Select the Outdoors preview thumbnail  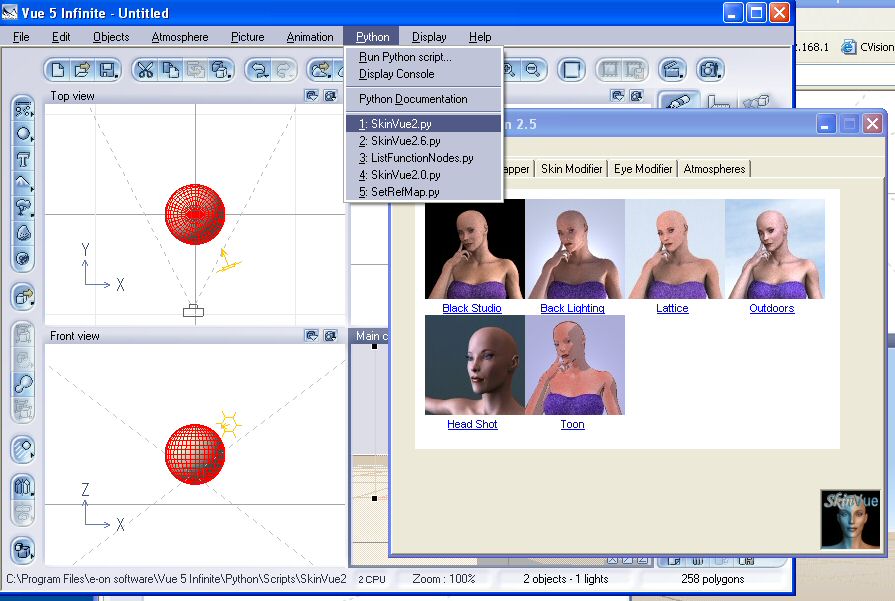pos(775,249)
